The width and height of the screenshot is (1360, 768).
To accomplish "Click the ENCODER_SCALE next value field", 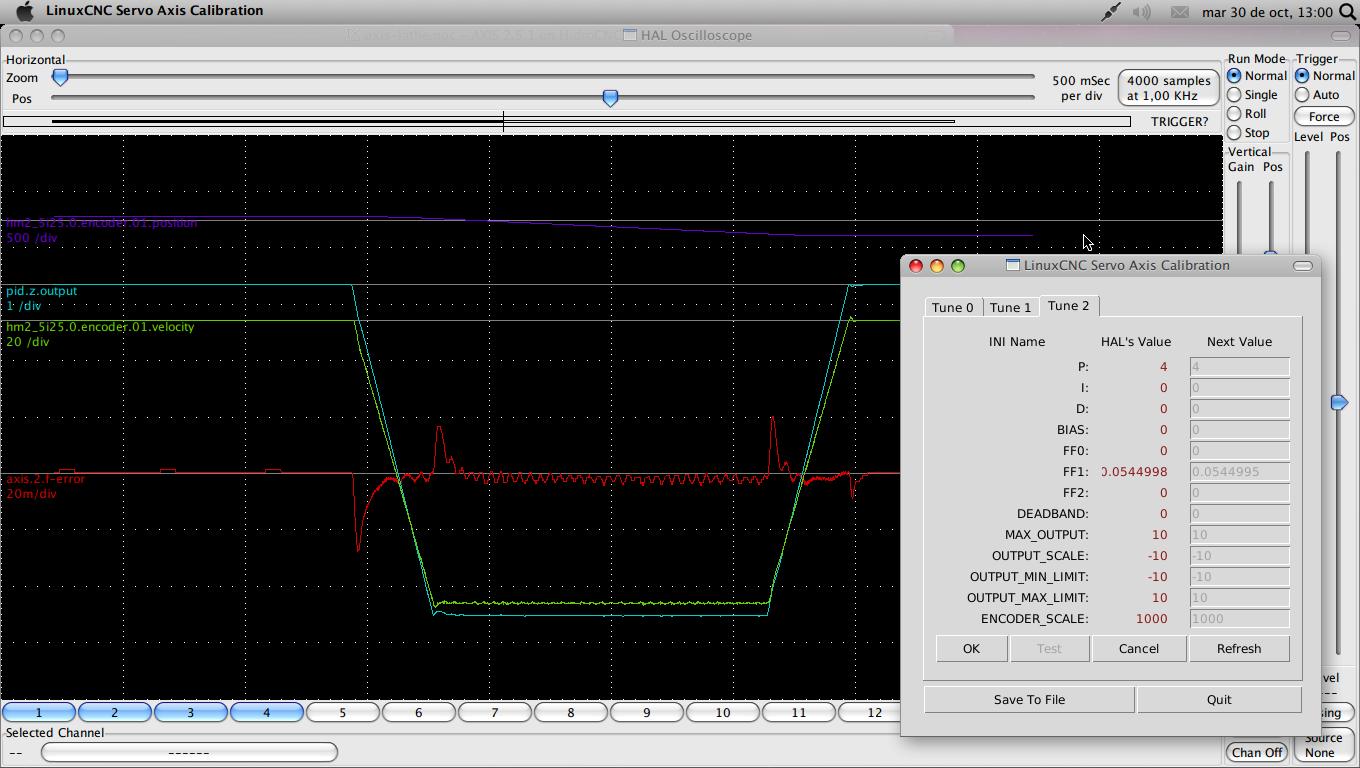I will pyautogui.click(x=1239, y=619).
